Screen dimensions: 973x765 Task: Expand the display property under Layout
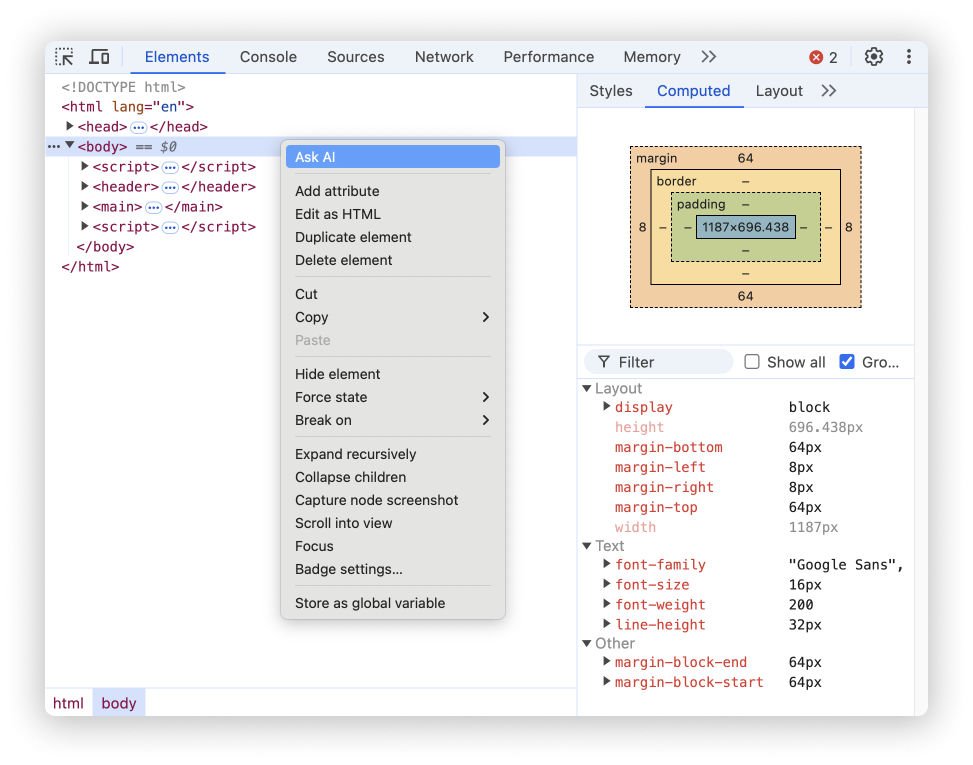[606, 407]
